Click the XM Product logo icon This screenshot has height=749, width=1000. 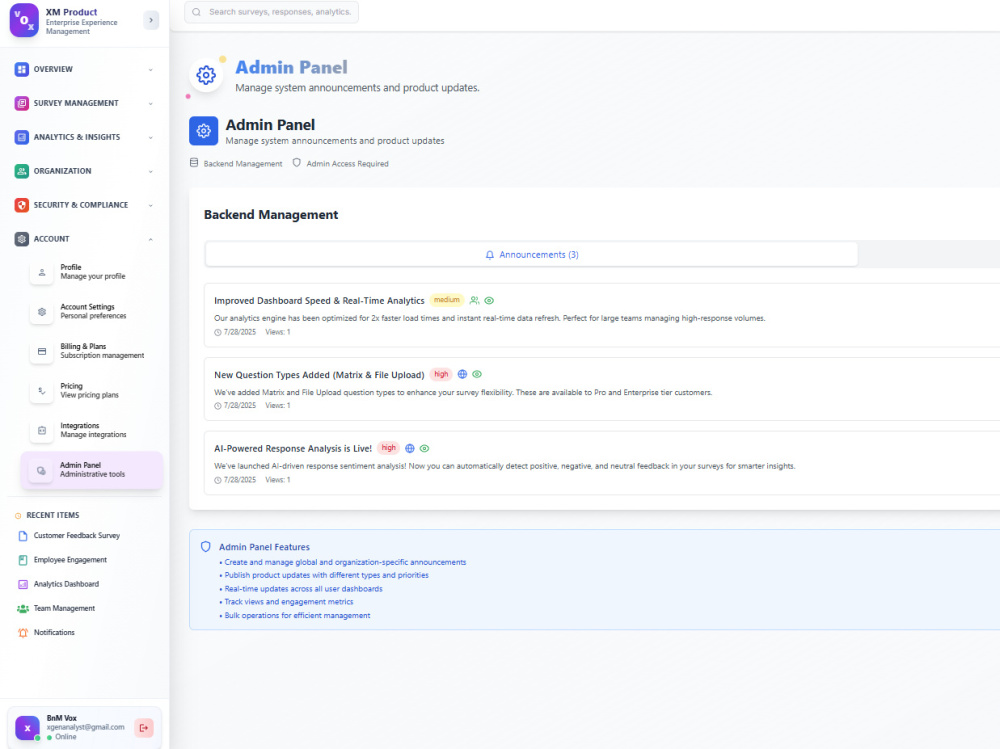[24, 20]
